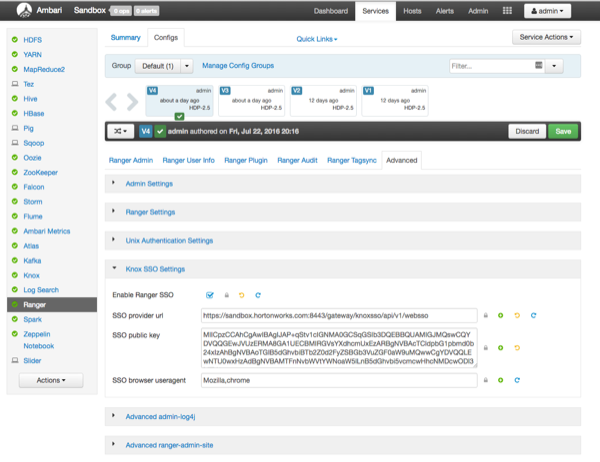Viewport: 600px width, 462px height.
Task: Click green override icon for SSO public key
Action: (501, 348)
